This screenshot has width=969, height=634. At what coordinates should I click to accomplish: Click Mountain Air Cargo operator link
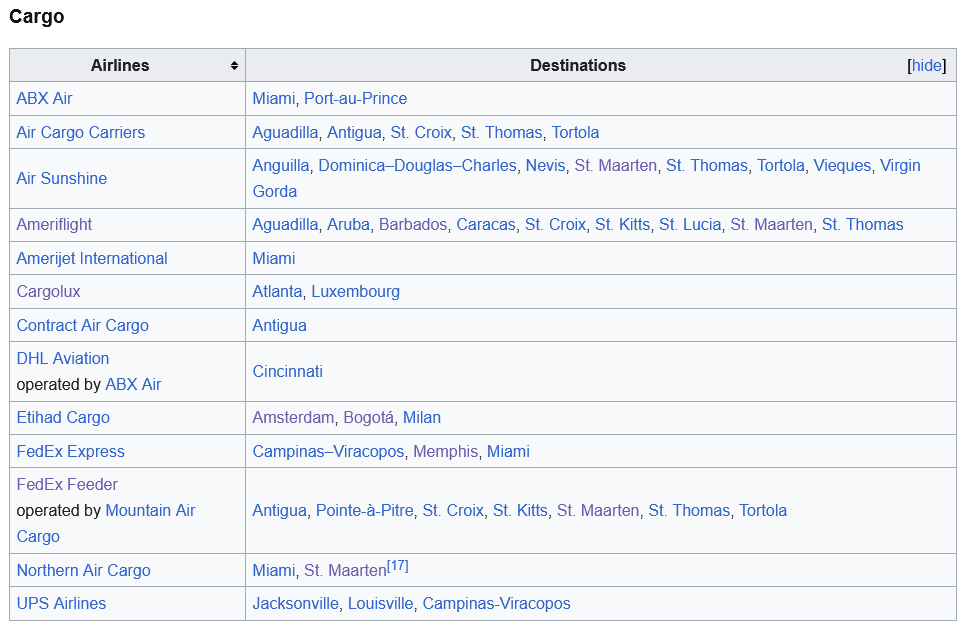[150, 511]
